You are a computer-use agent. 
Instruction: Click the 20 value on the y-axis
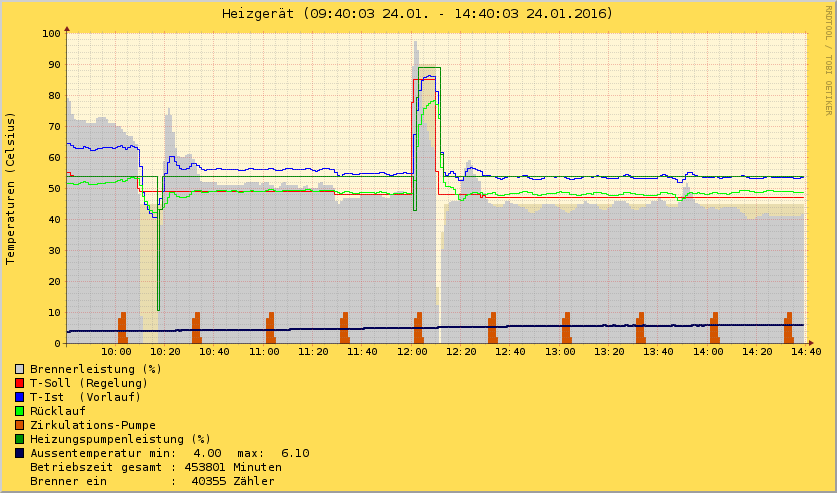(54, 281)
